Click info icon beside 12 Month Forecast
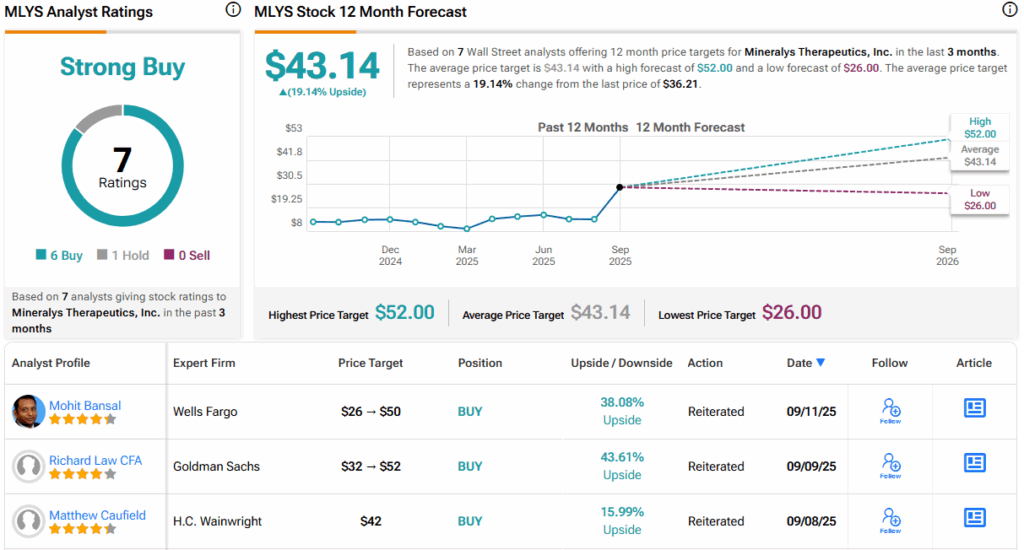Viewport: 1024px width, 550px height. [x=1009, y=10]
